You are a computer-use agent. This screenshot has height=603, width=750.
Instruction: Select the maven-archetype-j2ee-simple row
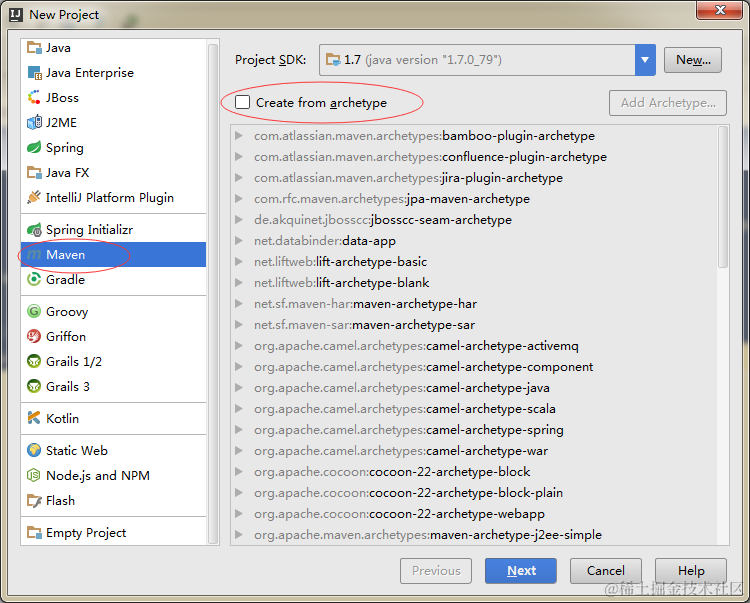(x=474, y=535)
